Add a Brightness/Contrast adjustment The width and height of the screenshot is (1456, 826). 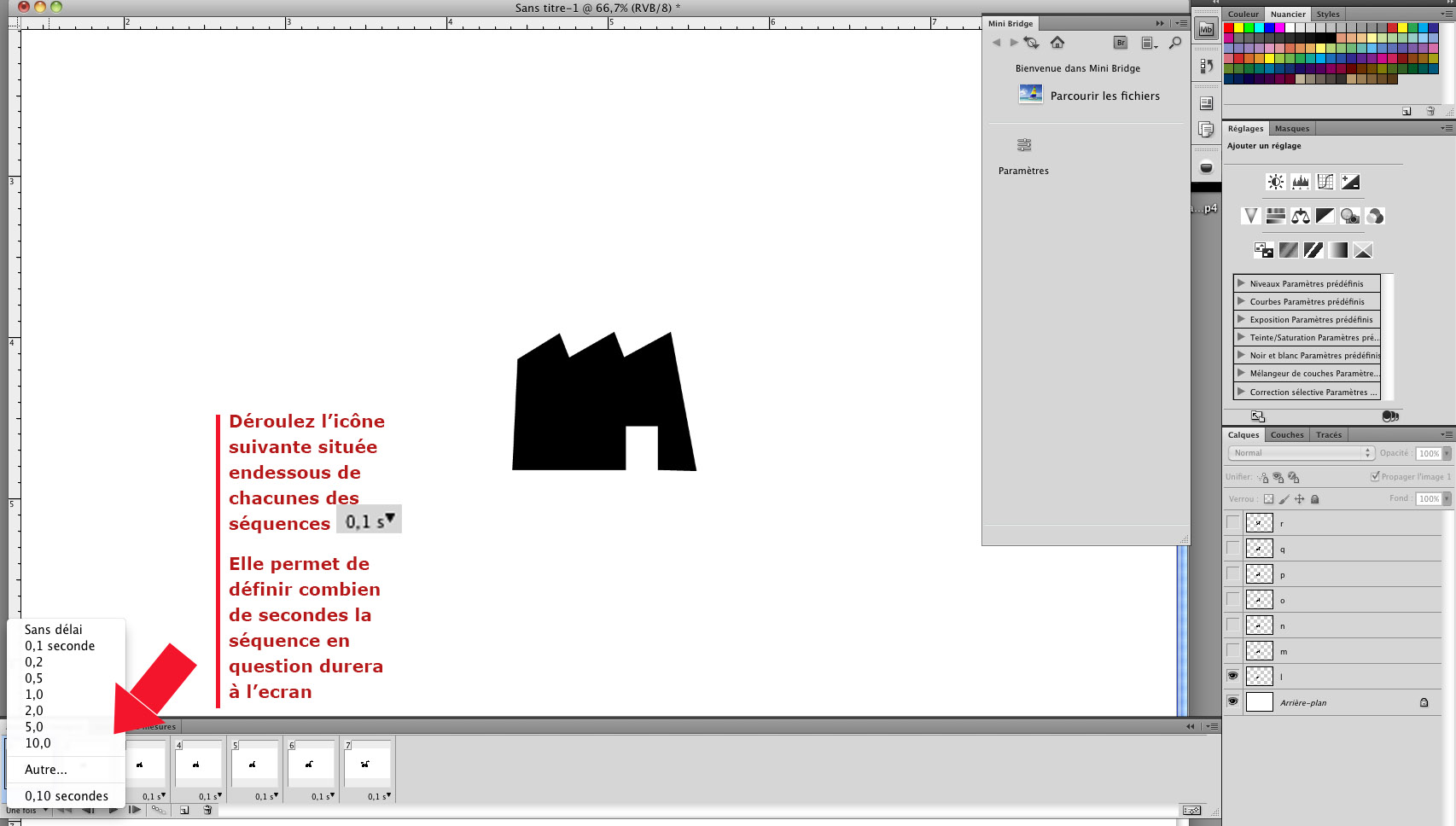point(1275,182)
